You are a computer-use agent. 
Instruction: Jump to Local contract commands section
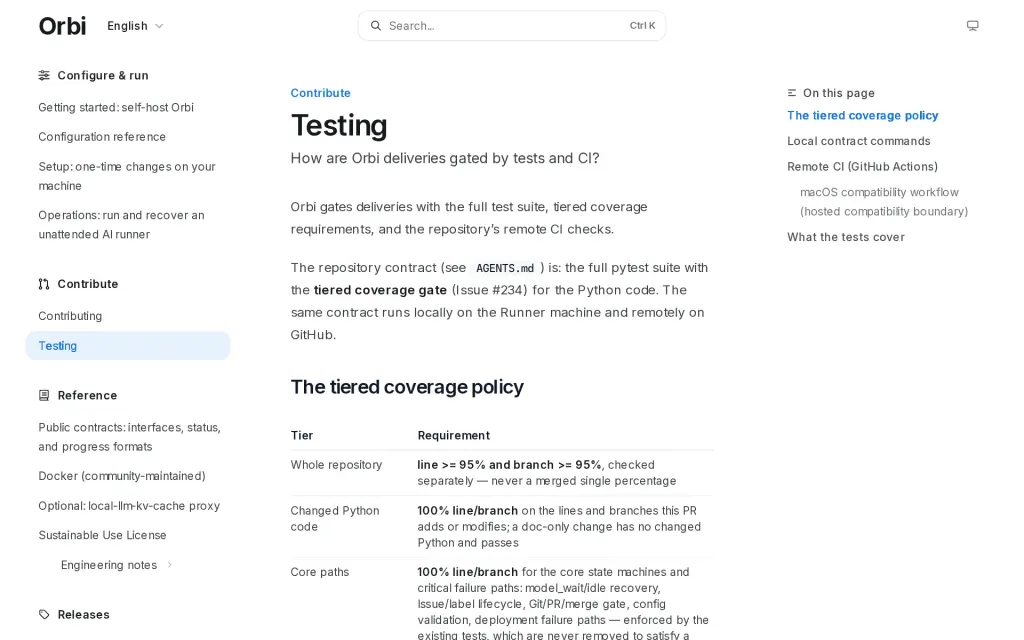859,141
